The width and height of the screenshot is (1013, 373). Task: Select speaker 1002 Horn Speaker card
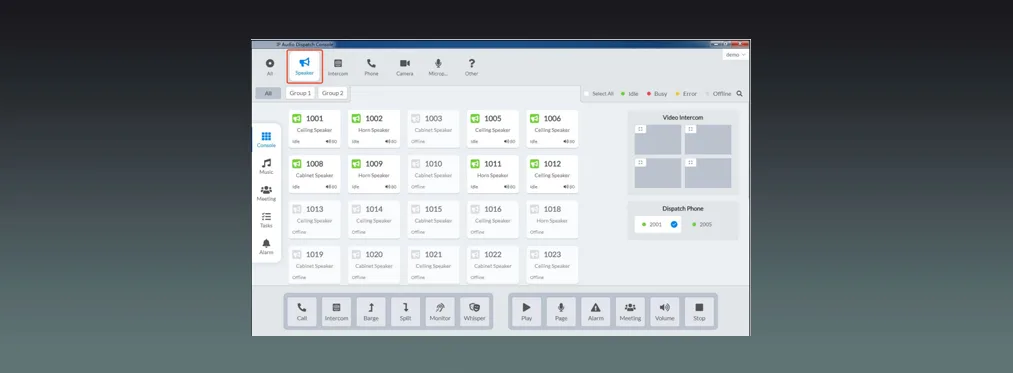374,129
